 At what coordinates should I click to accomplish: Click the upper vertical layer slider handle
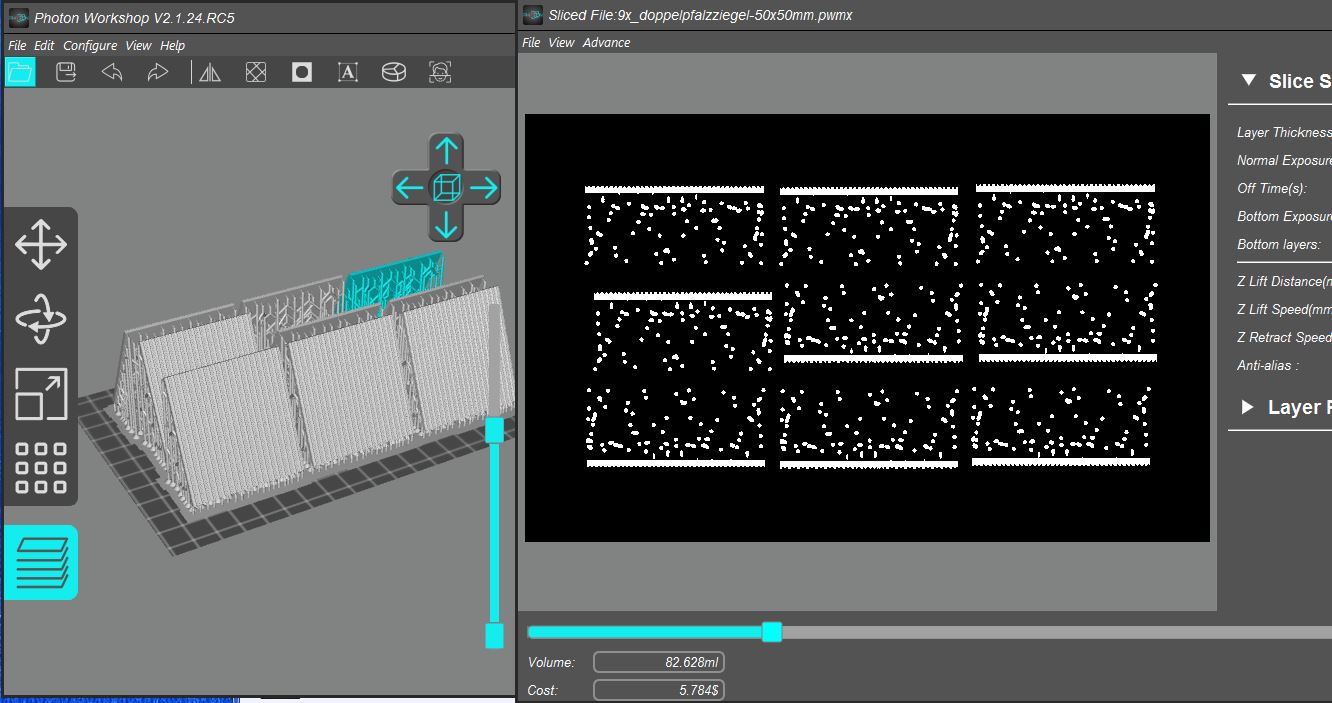click(x=494, y=430)
